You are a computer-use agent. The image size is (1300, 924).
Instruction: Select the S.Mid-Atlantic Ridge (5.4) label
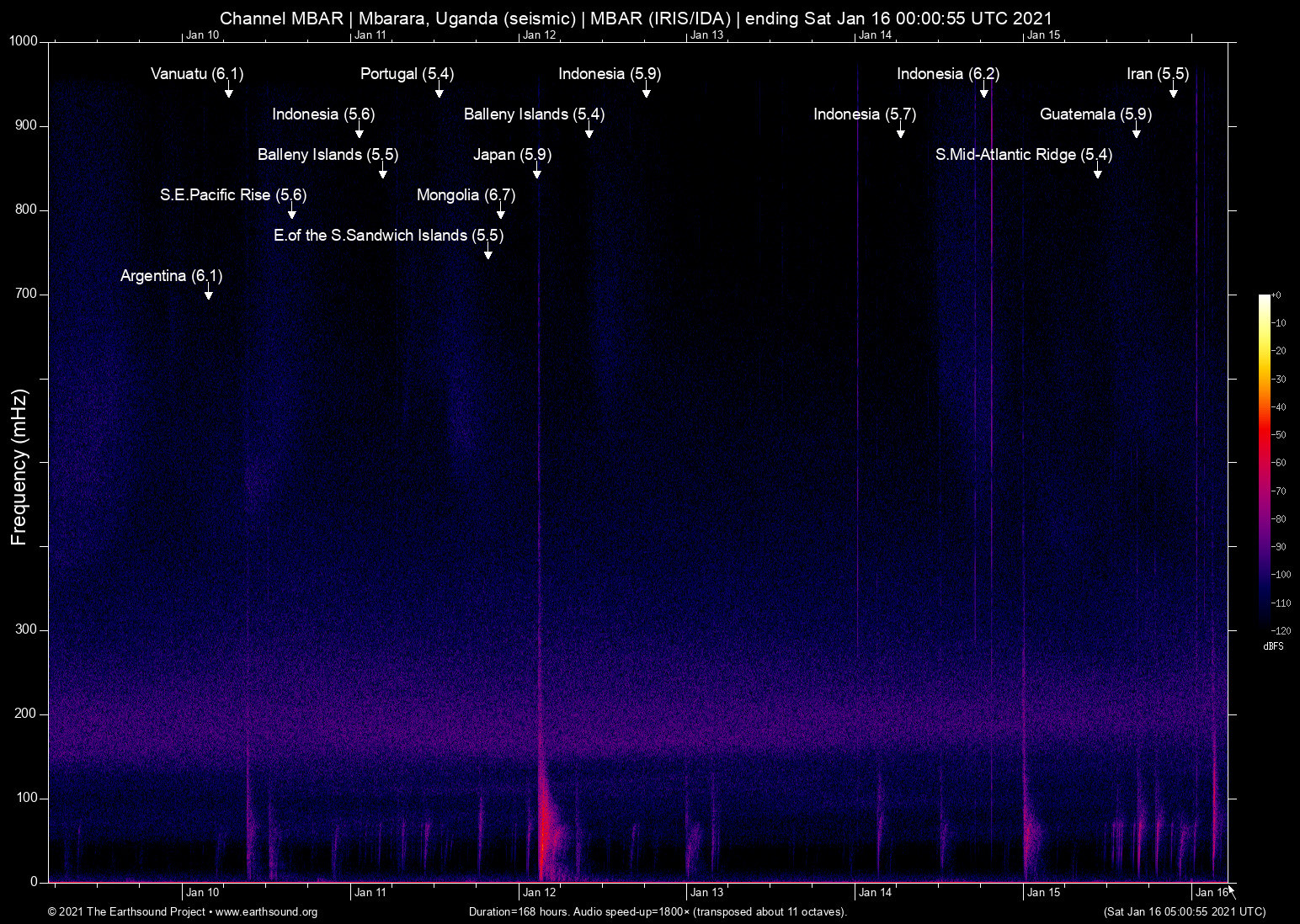coord(1024,155)
